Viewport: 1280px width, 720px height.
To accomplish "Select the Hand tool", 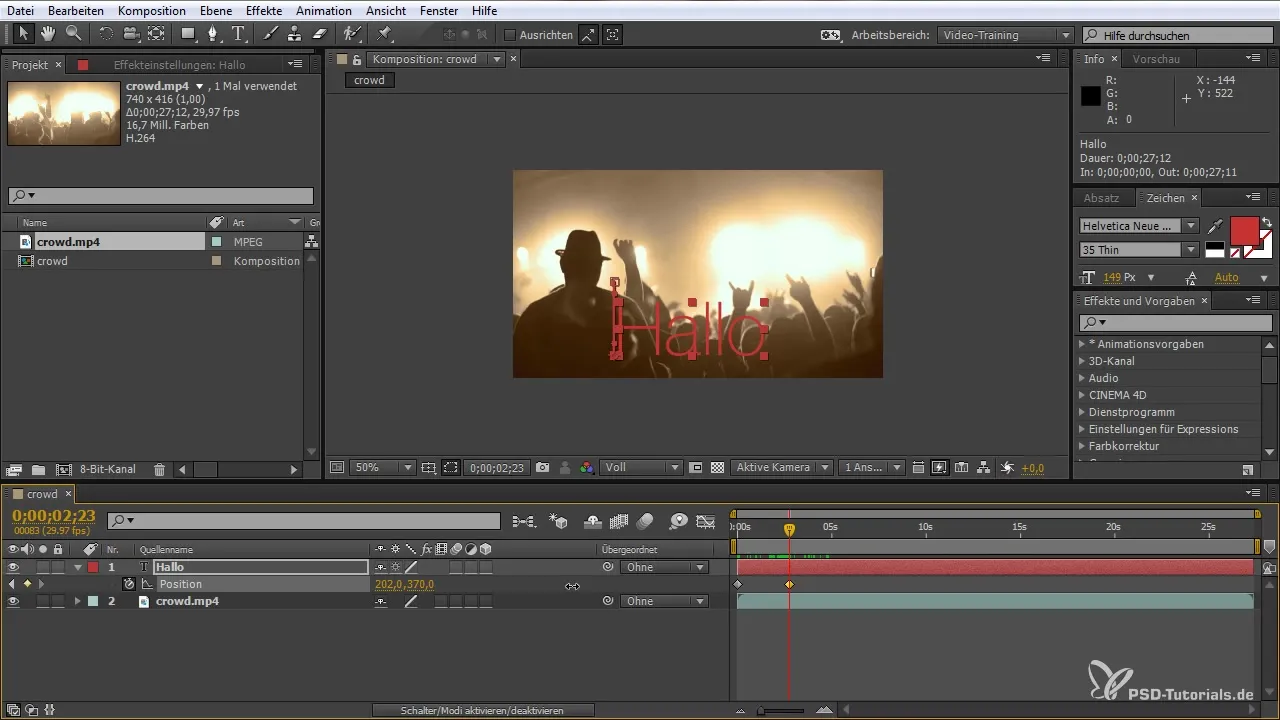I will [48, 34].
